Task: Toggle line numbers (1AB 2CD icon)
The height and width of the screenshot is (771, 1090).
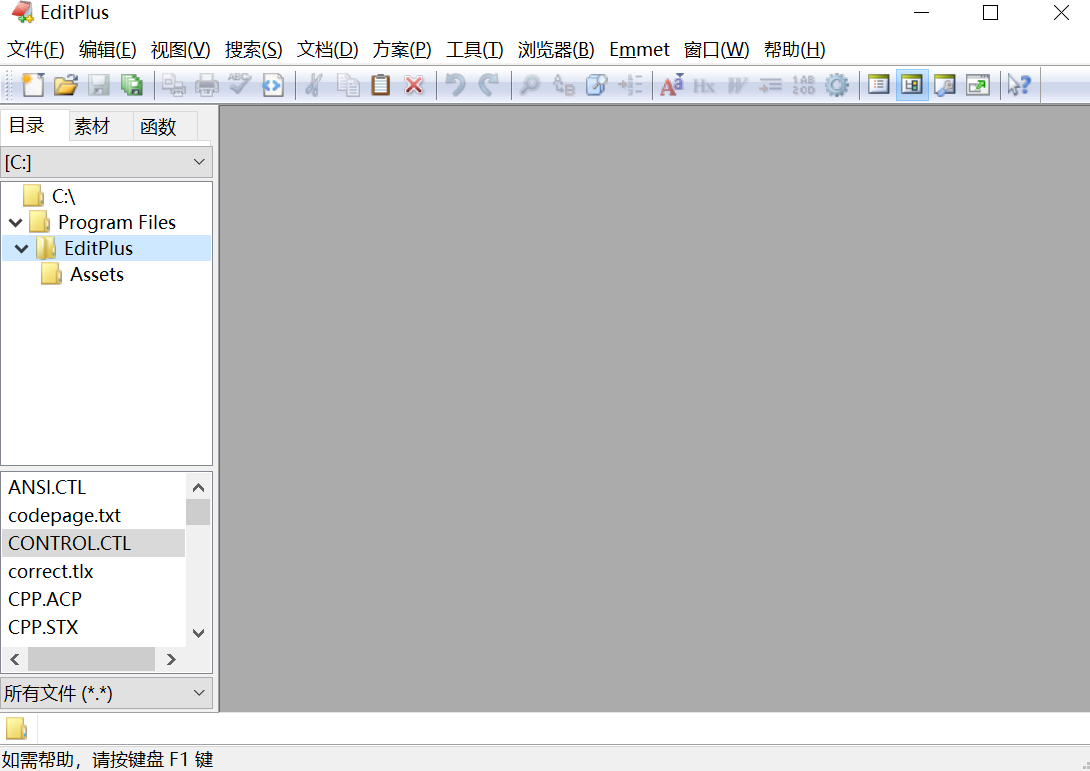Action: 804,85
